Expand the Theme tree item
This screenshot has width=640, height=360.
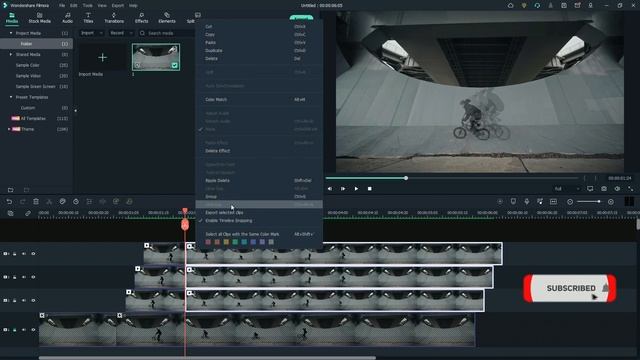click(x=9, y=129)
